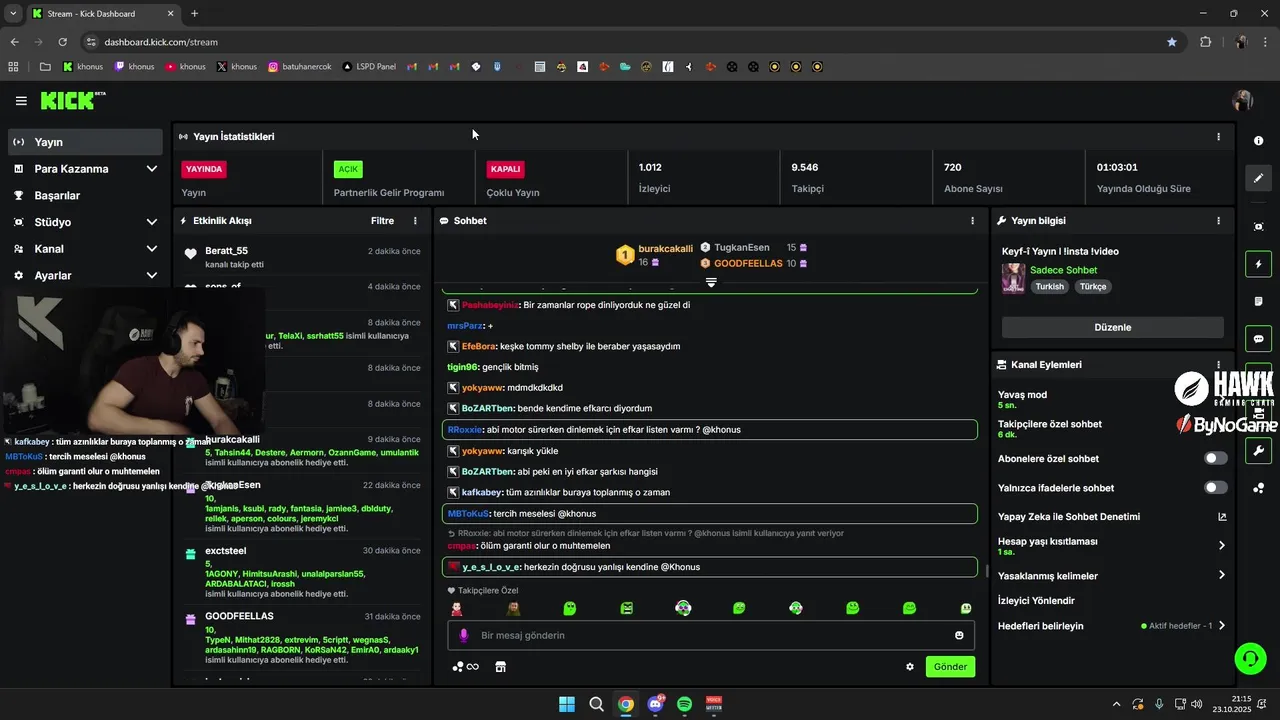1280x720 pixels.
Task: Open the LSPD Panel bookmark
Action: tap(369, 67)
